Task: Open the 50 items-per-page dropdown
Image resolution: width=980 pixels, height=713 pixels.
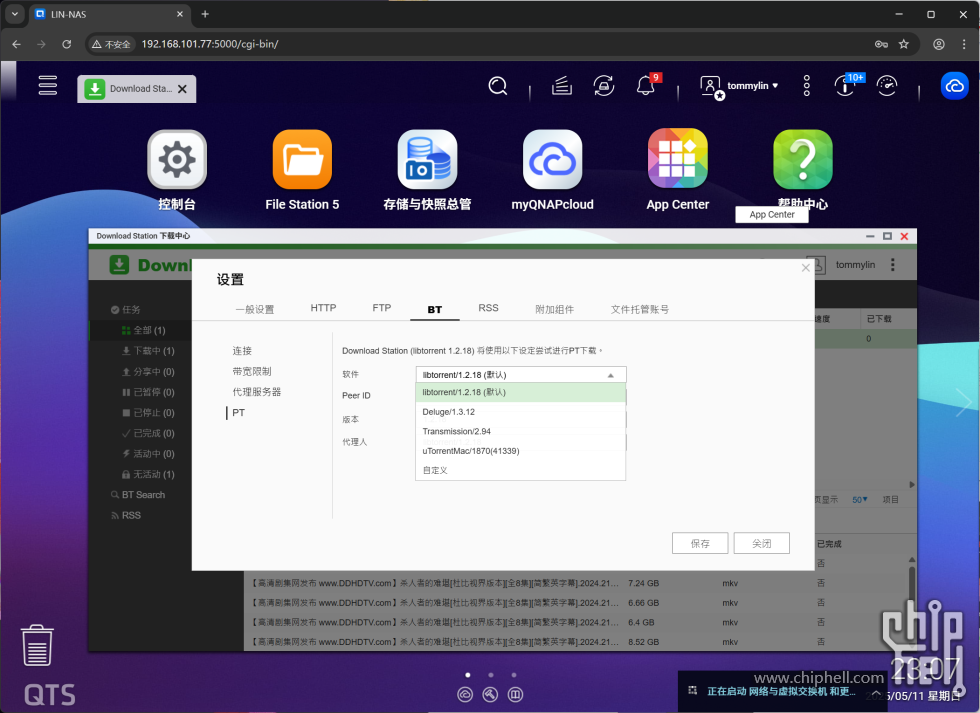Action: pos(860,500)
